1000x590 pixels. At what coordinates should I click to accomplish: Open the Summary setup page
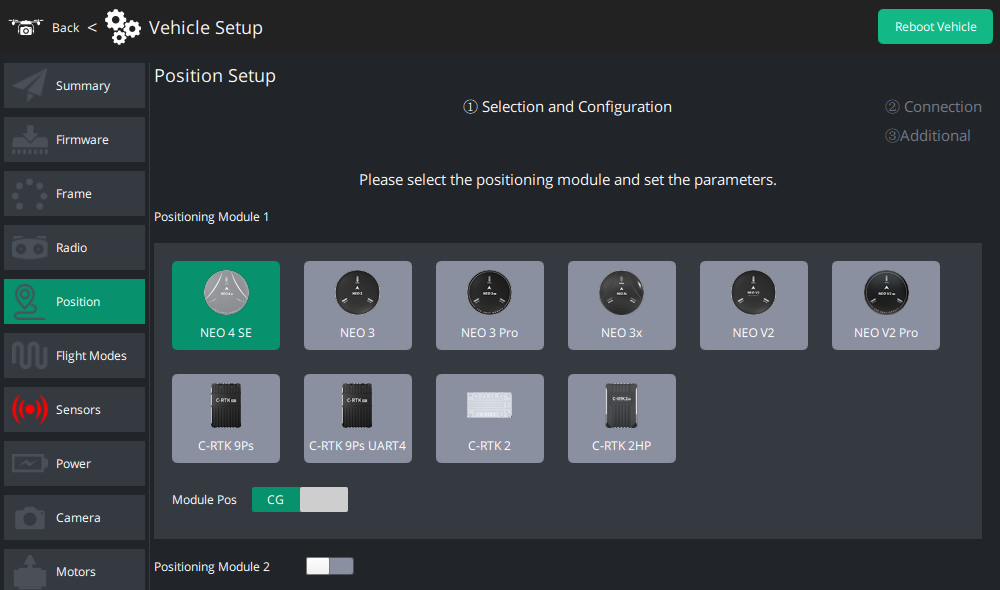point(74,86)
